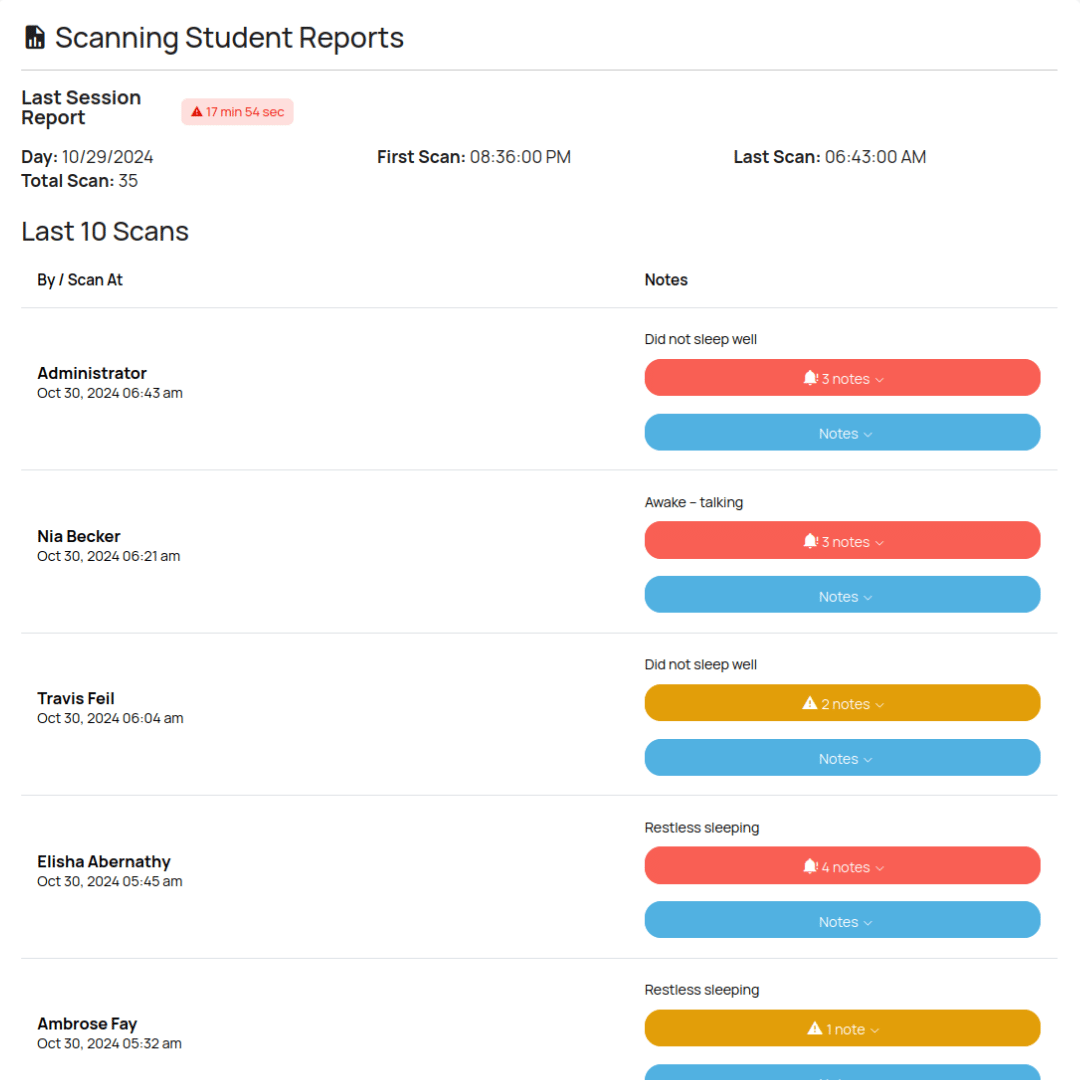Click the warning icon in Ambrose Fay's 1 note button
Image resolution: width=1080 pixels, height=1080 pixels.
pyautogui.click(x=814, y=1029)
